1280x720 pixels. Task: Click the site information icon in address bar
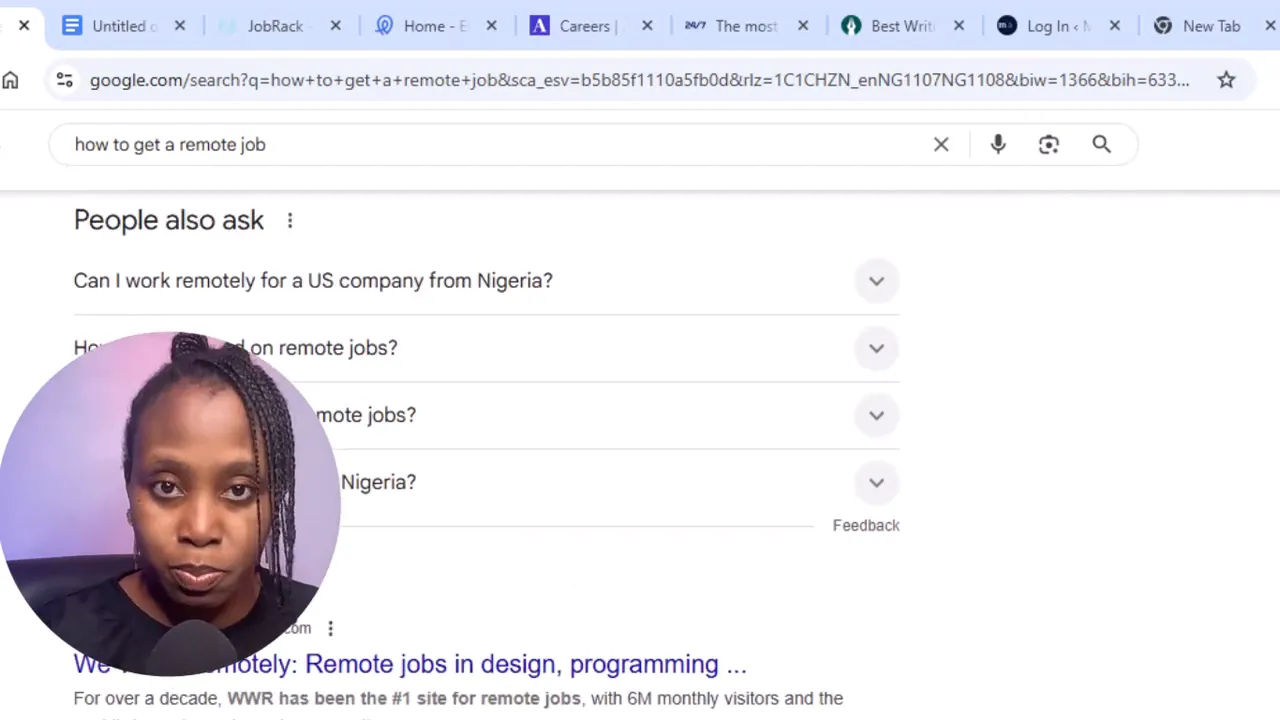[64, 80]
